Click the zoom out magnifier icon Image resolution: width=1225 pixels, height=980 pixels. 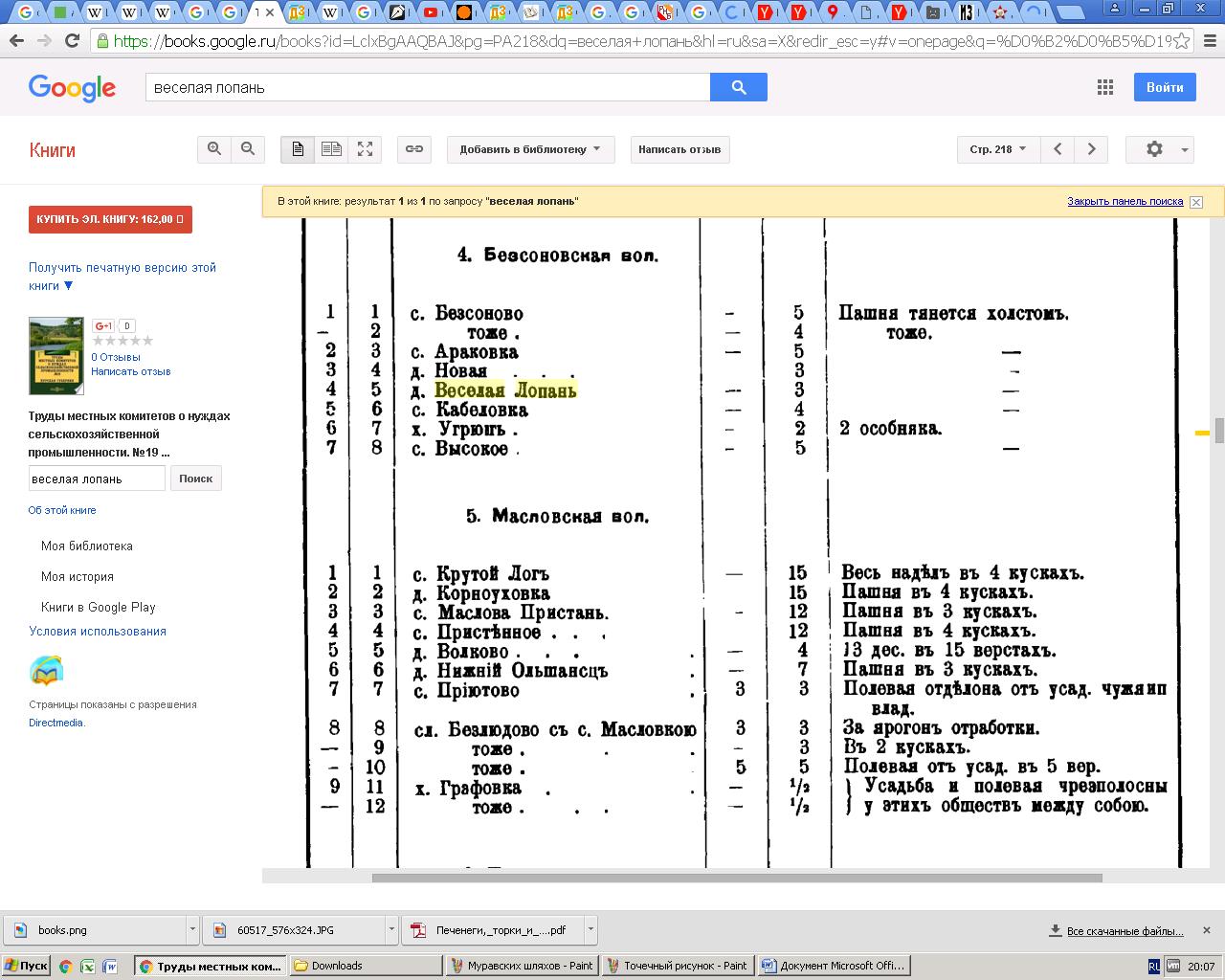[248, 149]
